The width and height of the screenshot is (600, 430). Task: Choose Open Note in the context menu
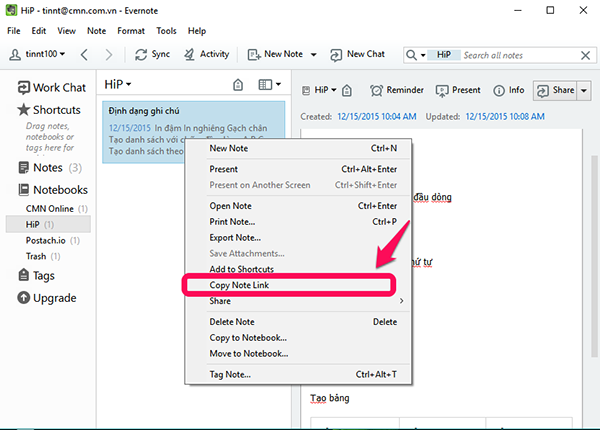298,206
